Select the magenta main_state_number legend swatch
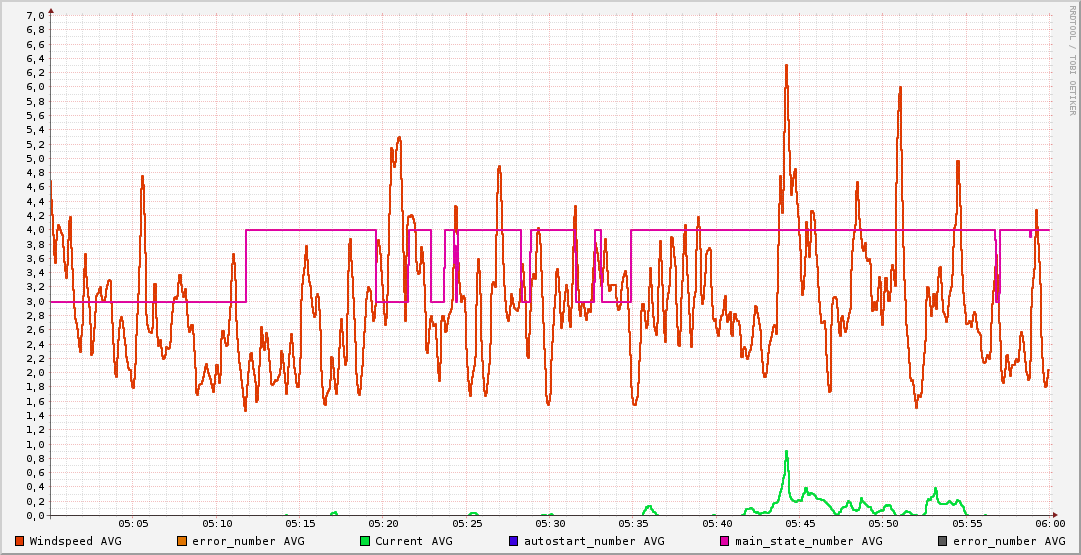1081x555 pixels. tap(725, 541)
